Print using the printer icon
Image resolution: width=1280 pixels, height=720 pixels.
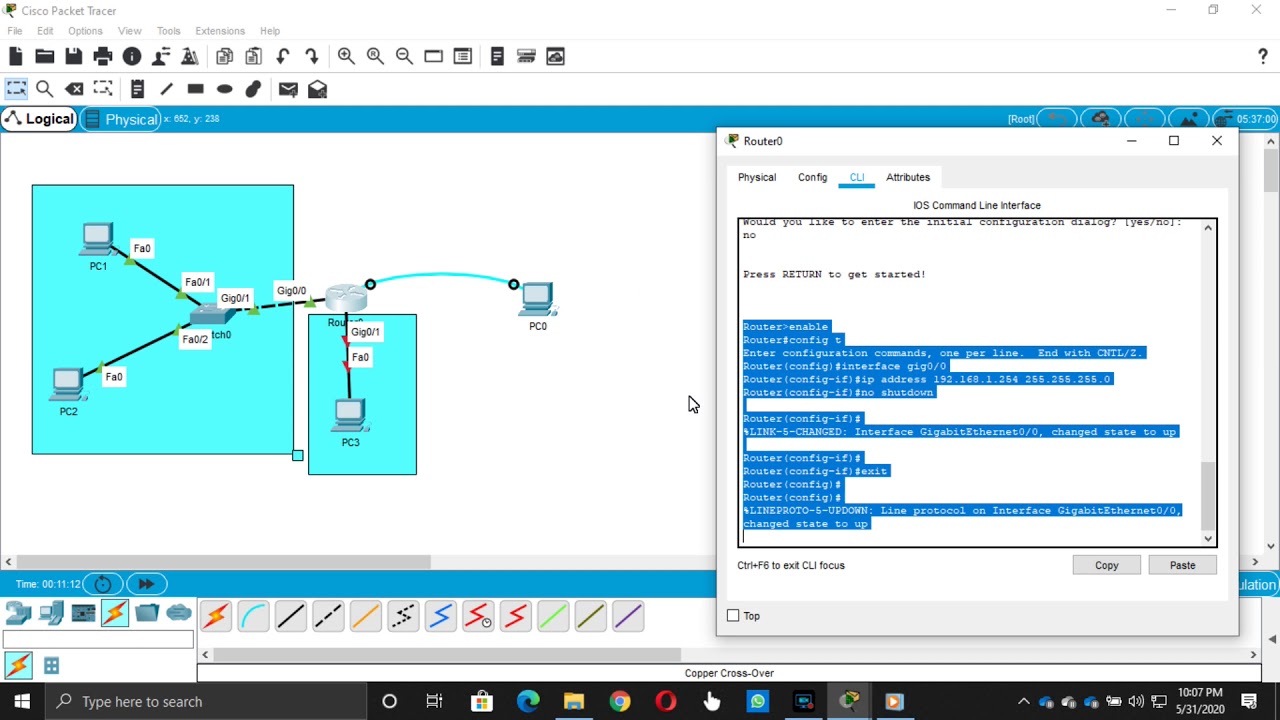(103, 57)
